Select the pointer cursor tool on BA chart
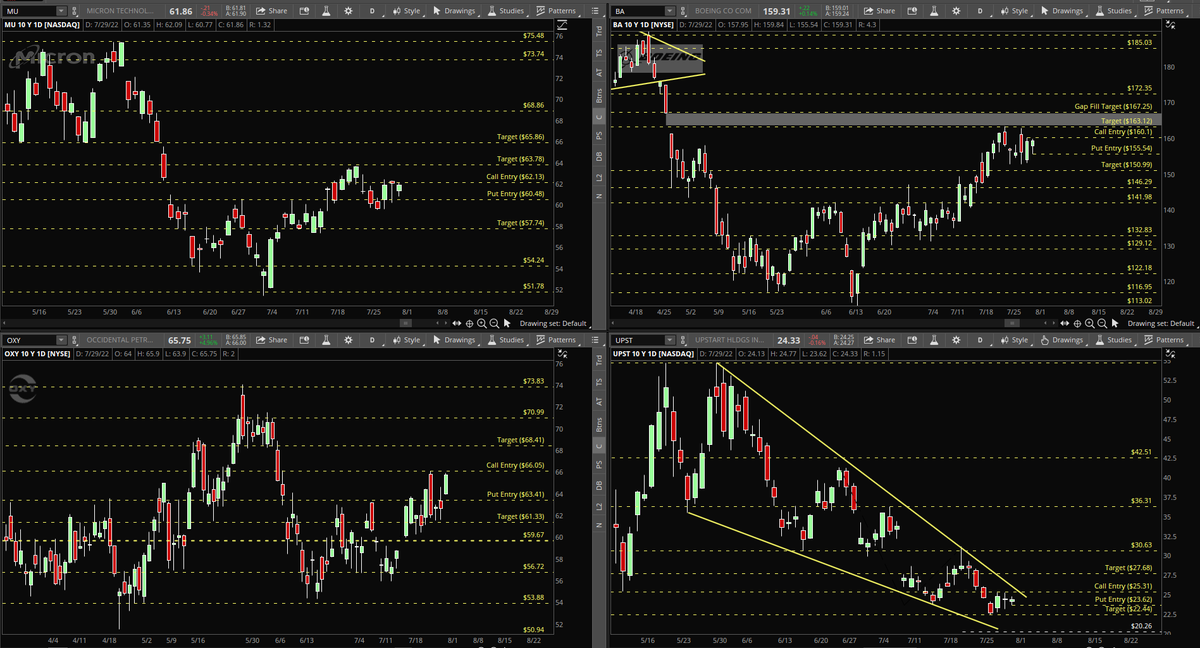This screenshot has width=1200, height=648. point(1115,323)
